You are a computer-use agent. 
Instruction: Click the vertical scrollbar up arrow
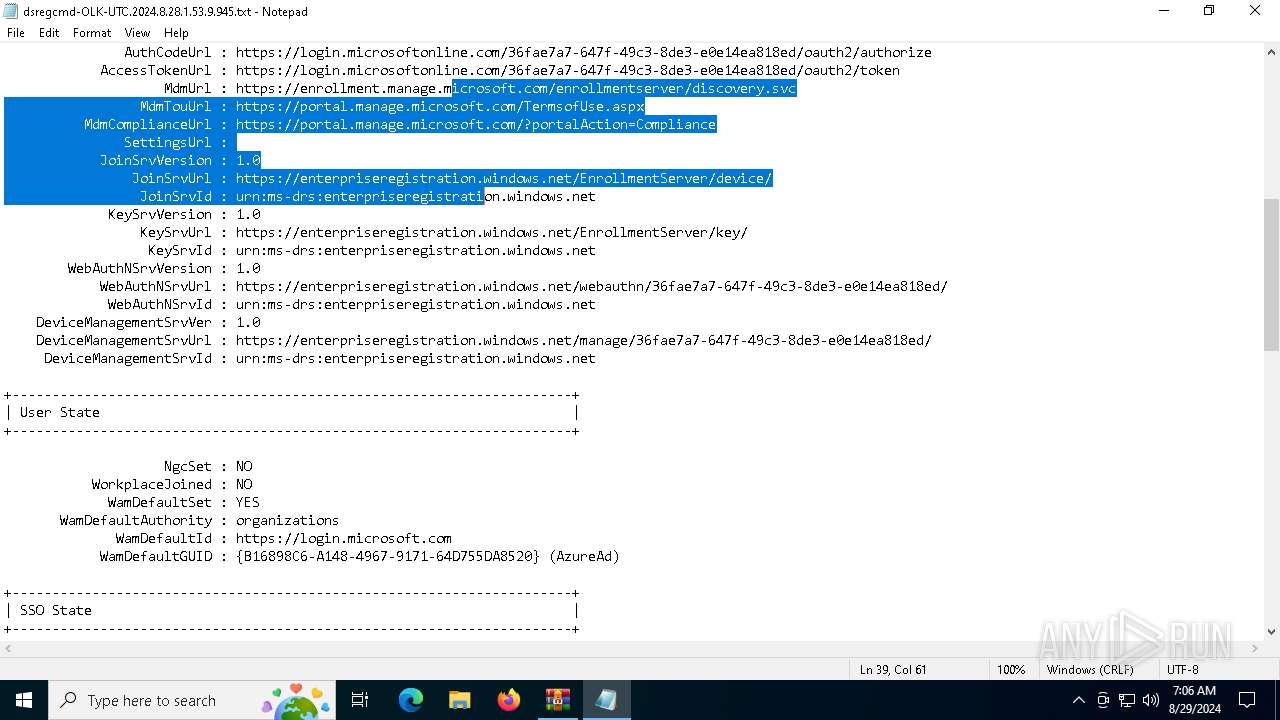1271,51
